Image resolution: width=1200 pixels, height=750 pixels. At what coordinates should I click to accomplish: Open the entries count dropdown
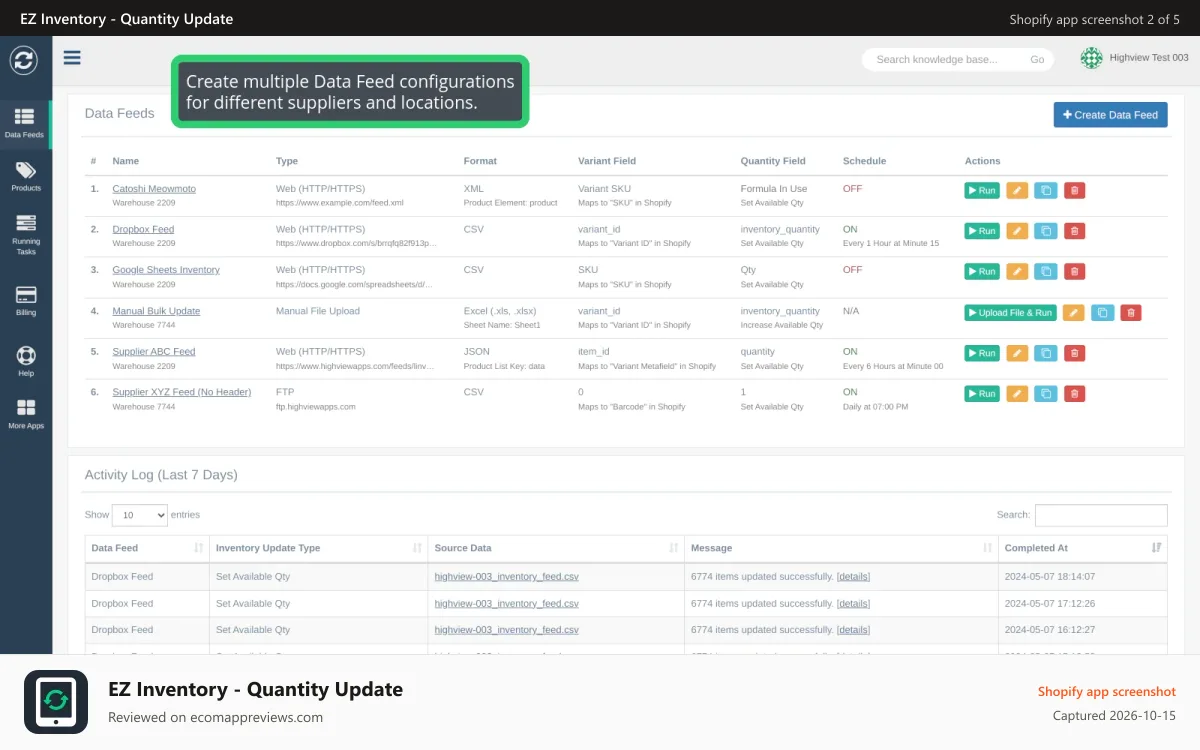(x=139, y=515)
